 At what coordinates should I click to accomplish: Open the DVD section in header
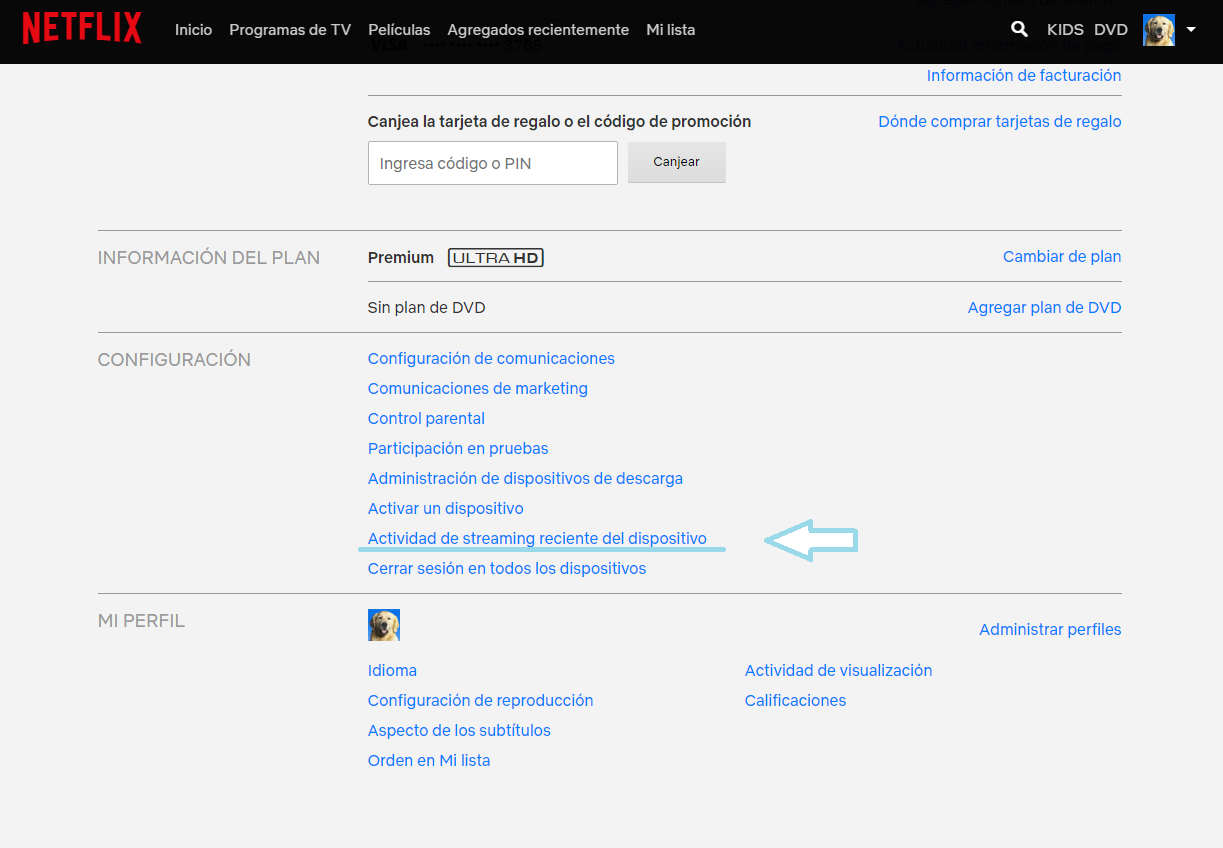pos(1111,30)
